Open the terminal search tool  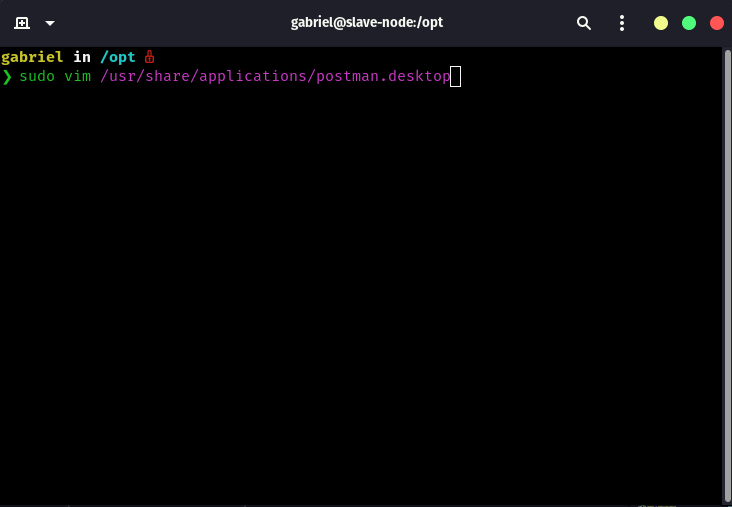[584, 22]
